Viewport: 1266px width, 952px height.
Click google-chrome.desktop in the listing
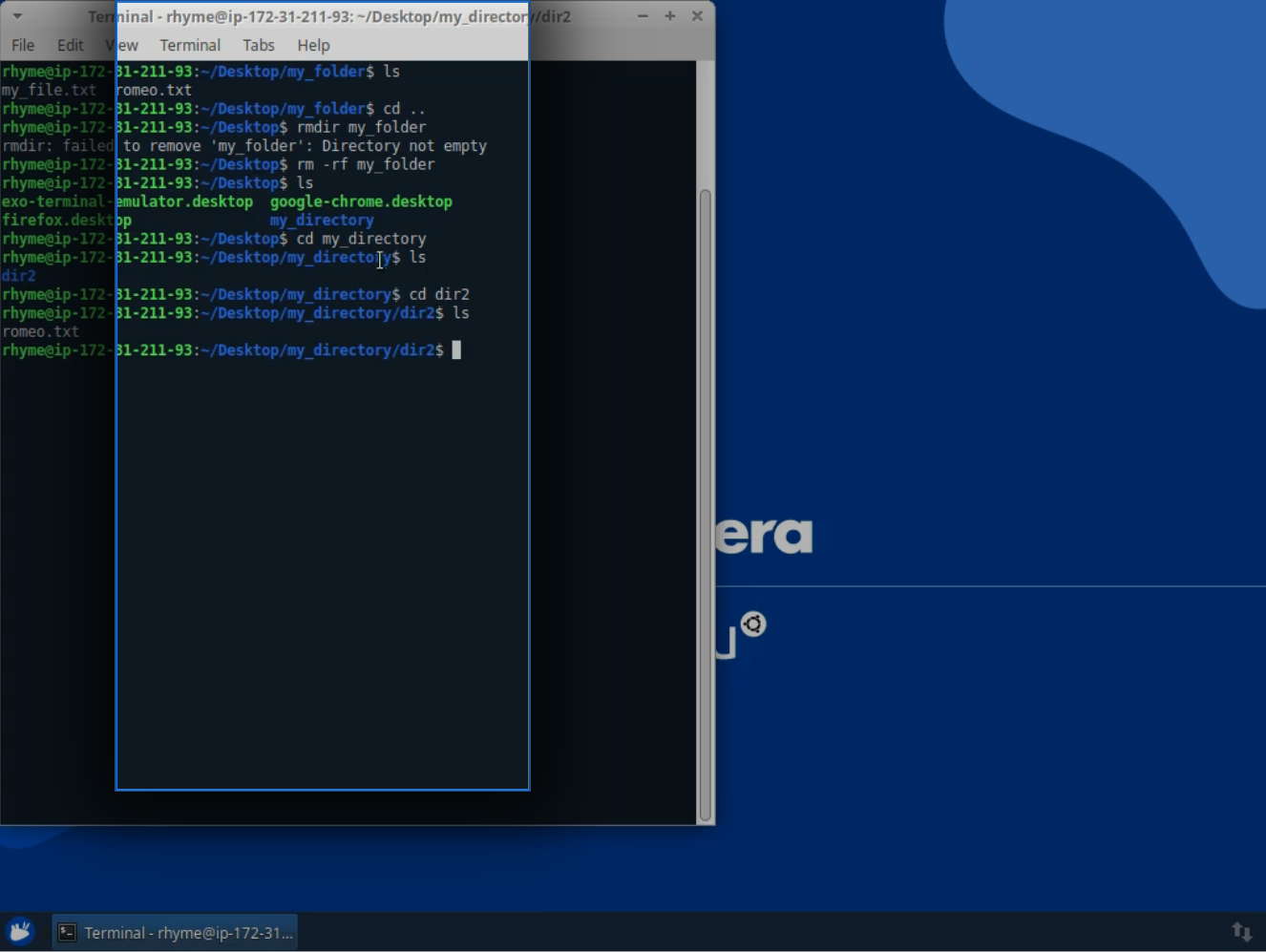[361, 201]
